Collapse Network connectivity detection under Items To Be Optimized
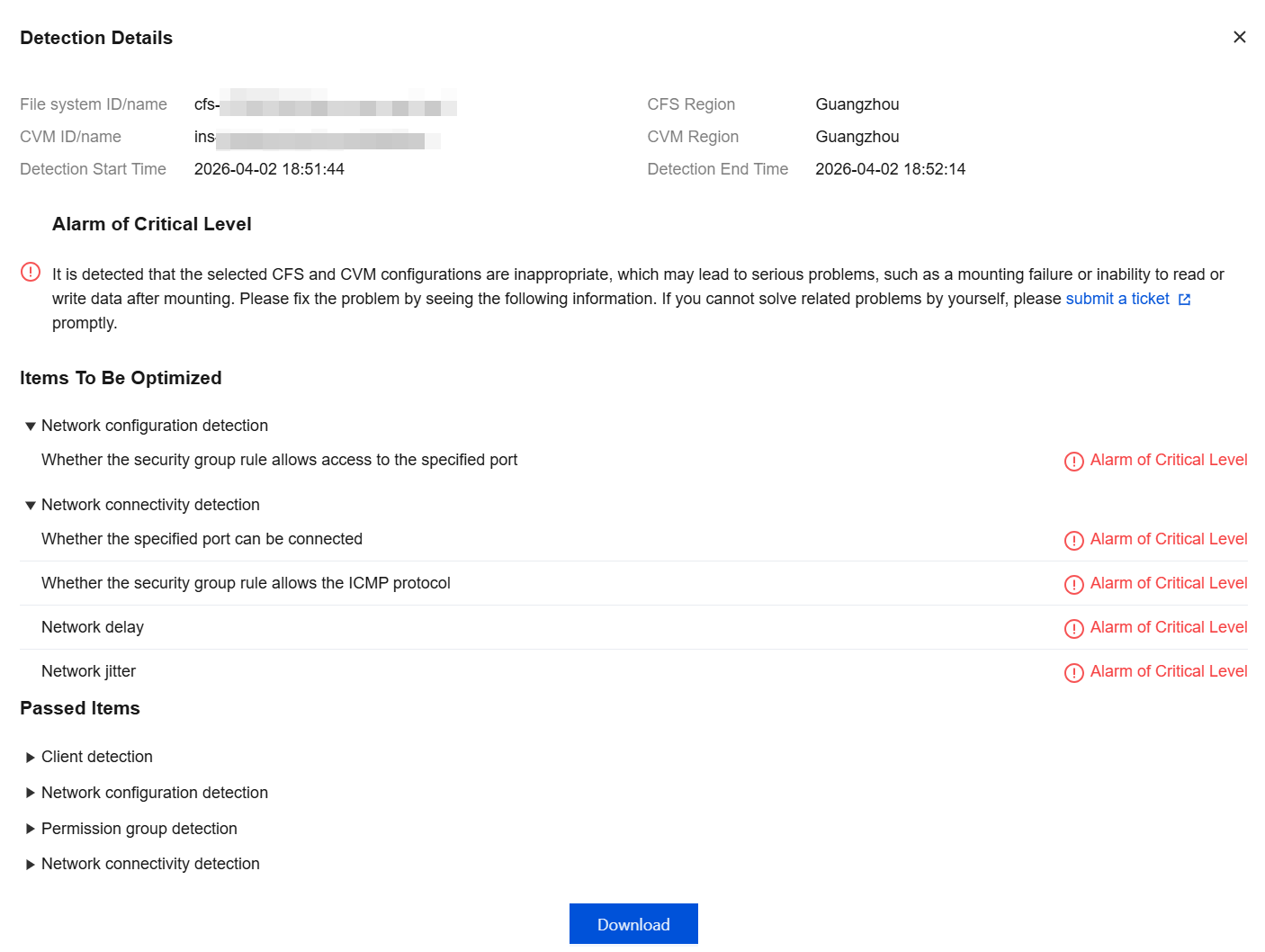This screenshot has width=1265, height=952. 31,506
